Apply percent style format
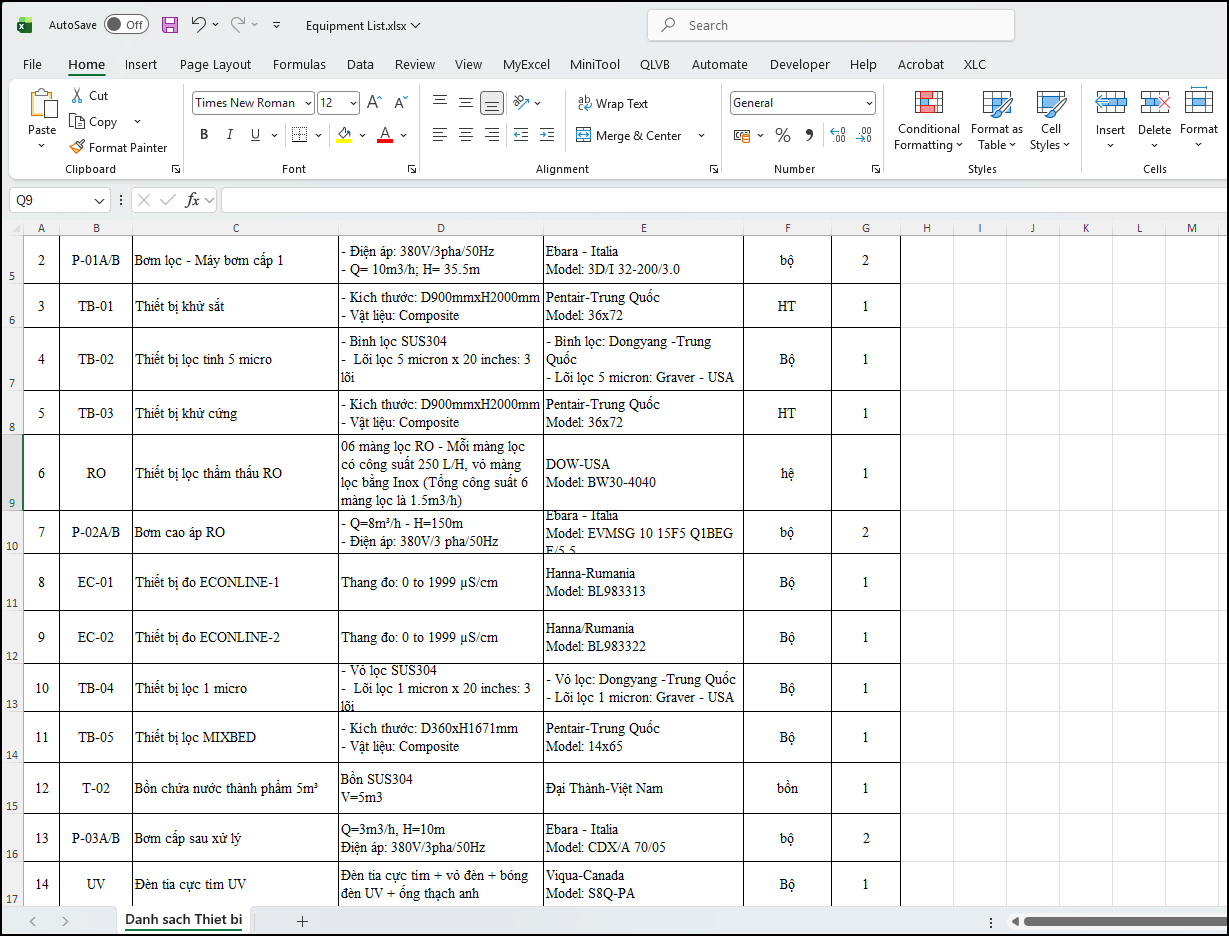This screenshot has width=1229, height=936. coord(783,135)
